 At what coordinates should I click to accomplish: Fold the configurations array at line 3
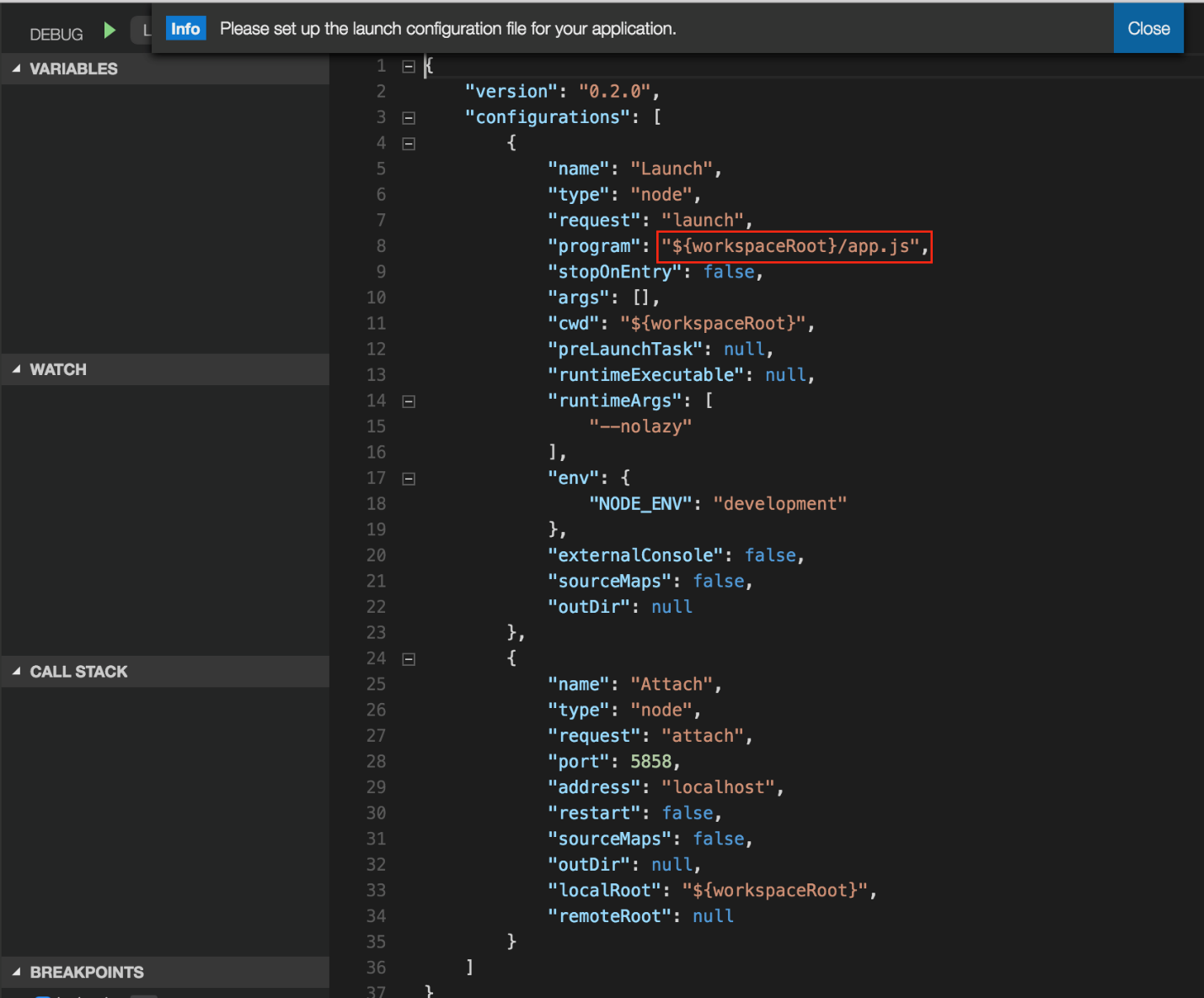[409, 118]
